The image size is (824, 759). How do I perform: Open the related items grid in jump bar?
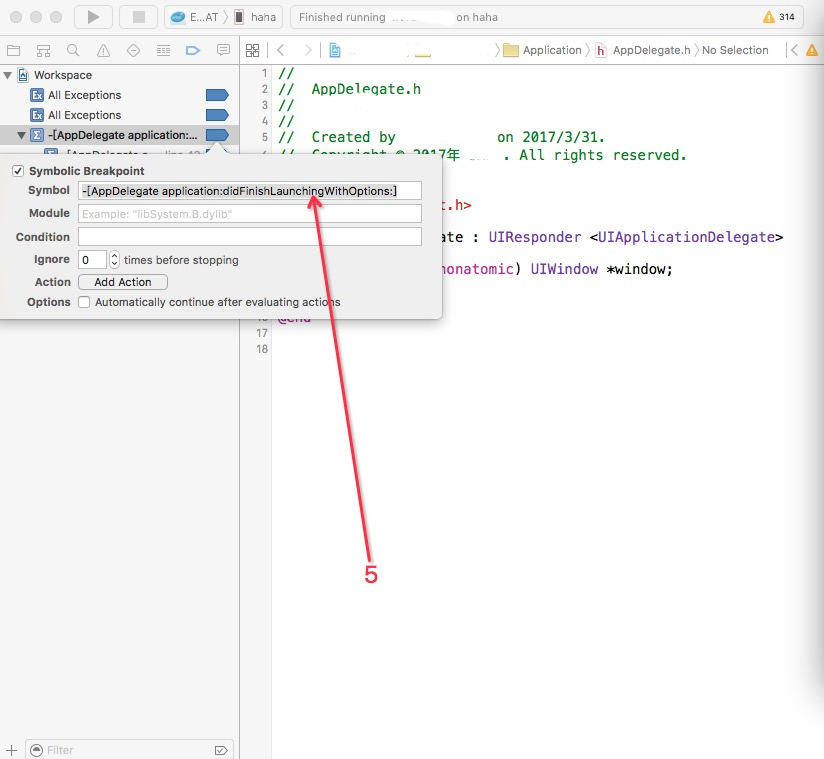pyautogui.click(x=253, y=49)
